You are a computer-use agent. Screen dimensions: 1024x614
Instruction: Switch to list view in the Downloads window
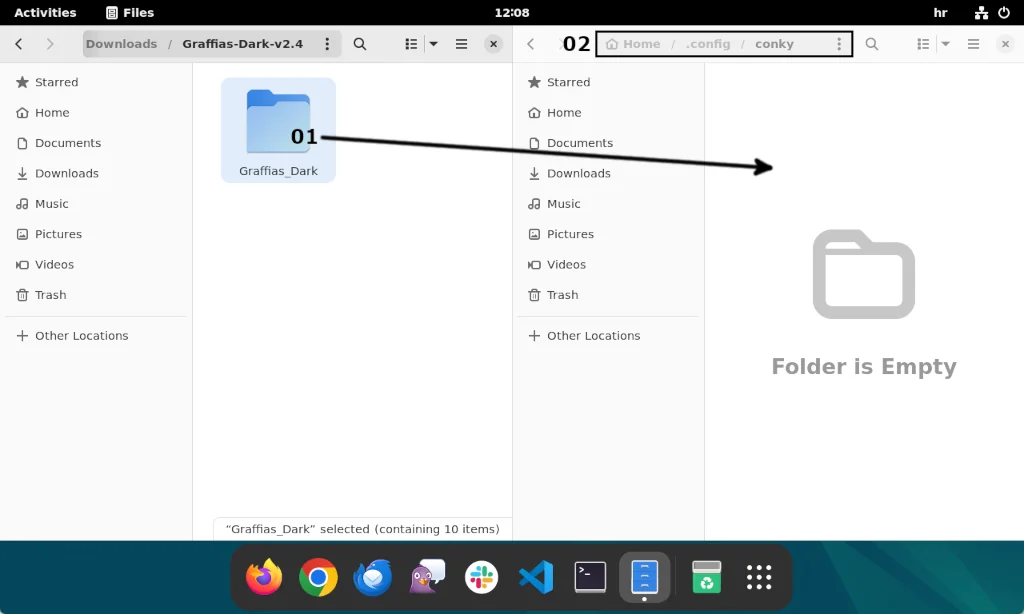410,43
